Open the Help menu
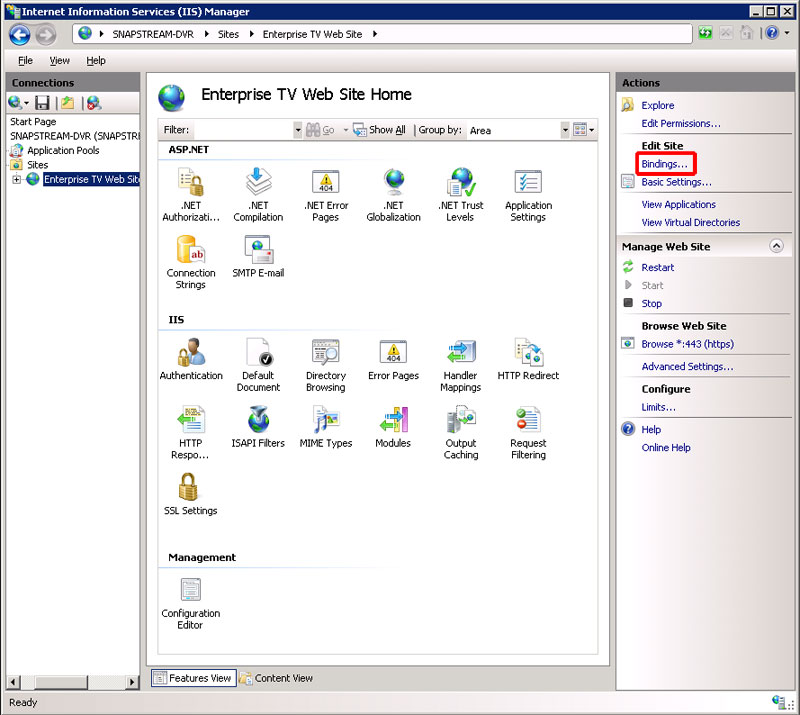This screenshot has height=715, width=800. 95,61
